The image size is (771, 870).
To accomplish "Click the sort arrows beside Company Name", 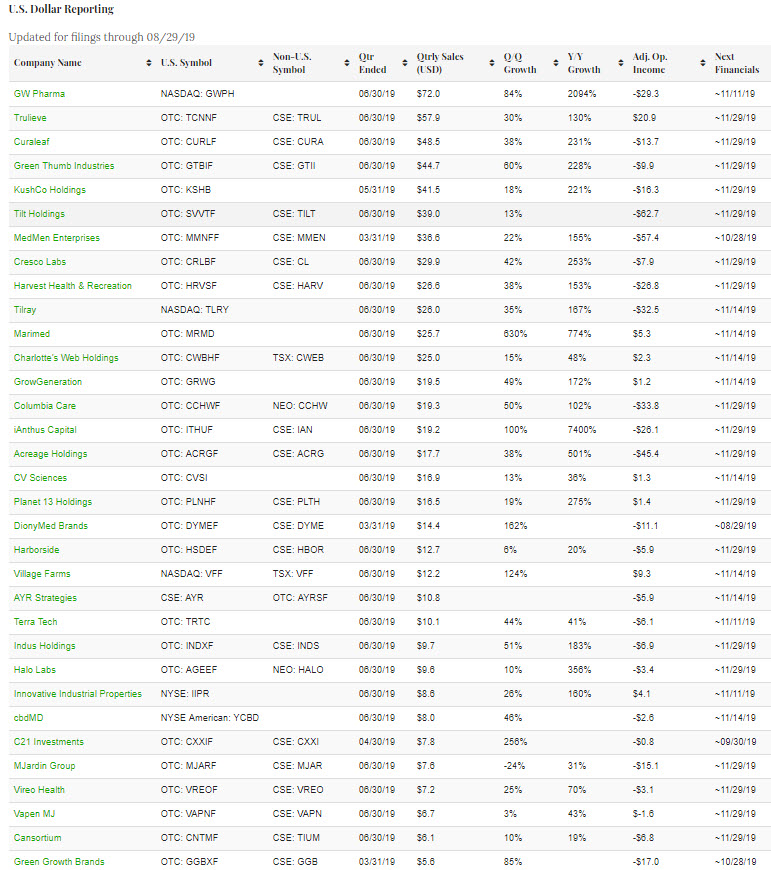I will pyautogui.click(x=149, y=63).
